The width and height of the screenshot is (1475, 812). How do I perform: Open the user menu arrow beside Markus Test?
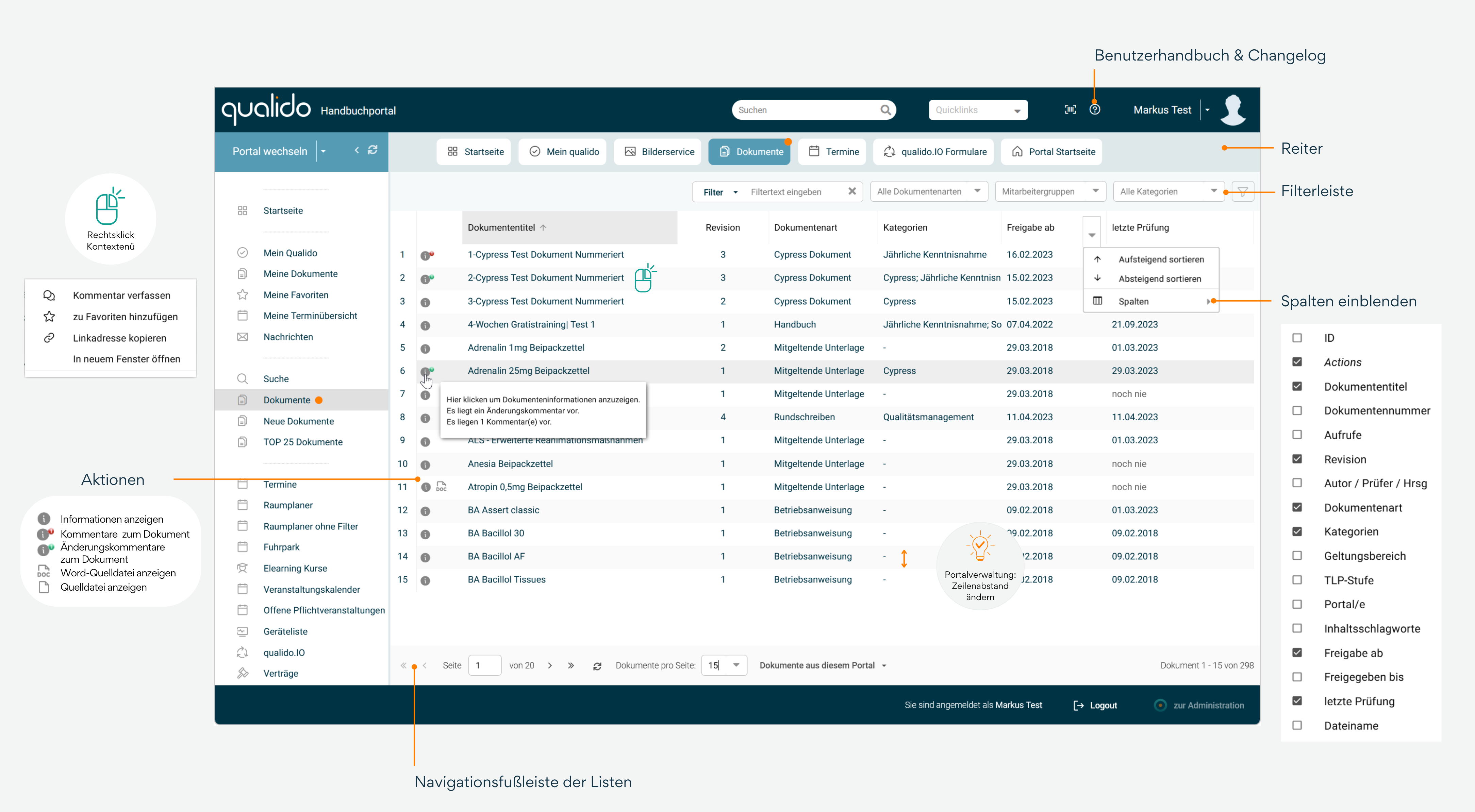tap(1207, 110)
